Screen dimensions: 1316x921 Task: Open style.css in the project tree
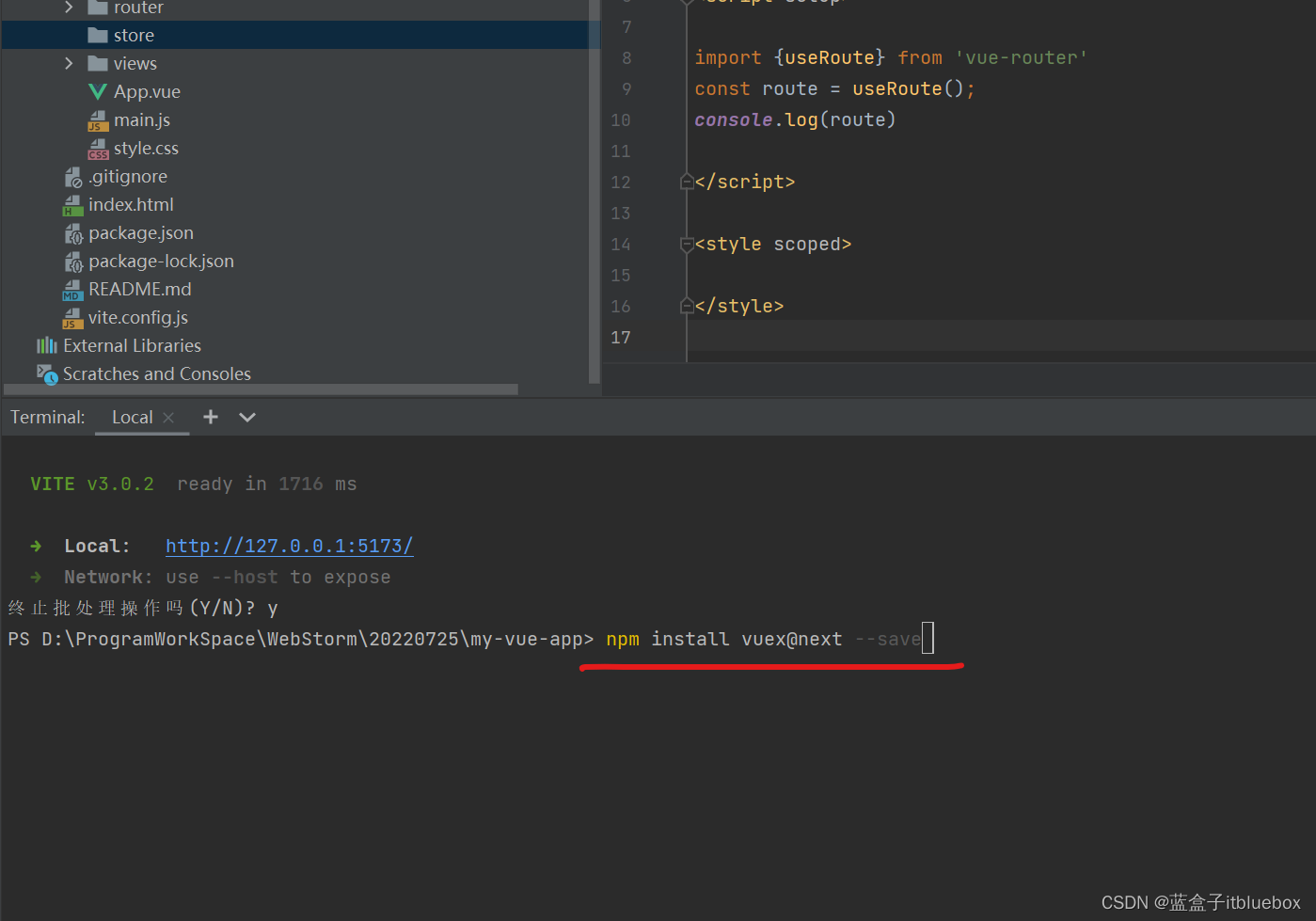click(x=146, y=148)
